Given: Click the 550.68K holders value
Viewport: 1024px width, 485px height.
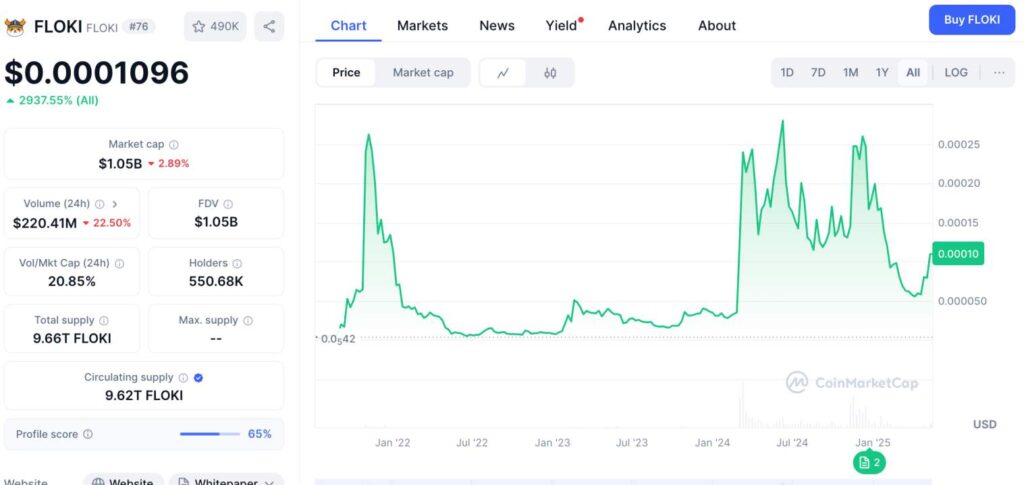Looking at the screenshot, I should point(216,281).
